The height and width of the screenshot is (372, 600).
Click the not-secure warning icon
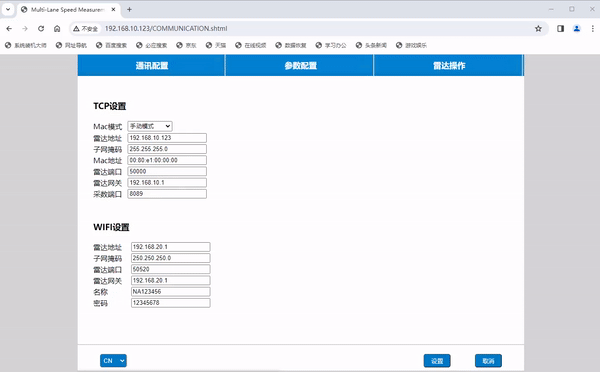coord(76,29)
